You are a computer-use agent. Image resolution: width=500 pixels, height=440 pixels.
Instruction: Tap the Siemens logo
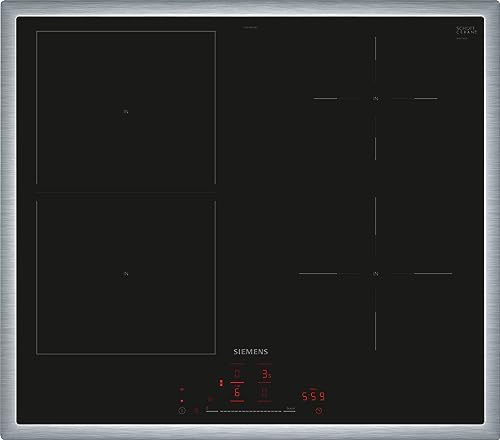251,351
